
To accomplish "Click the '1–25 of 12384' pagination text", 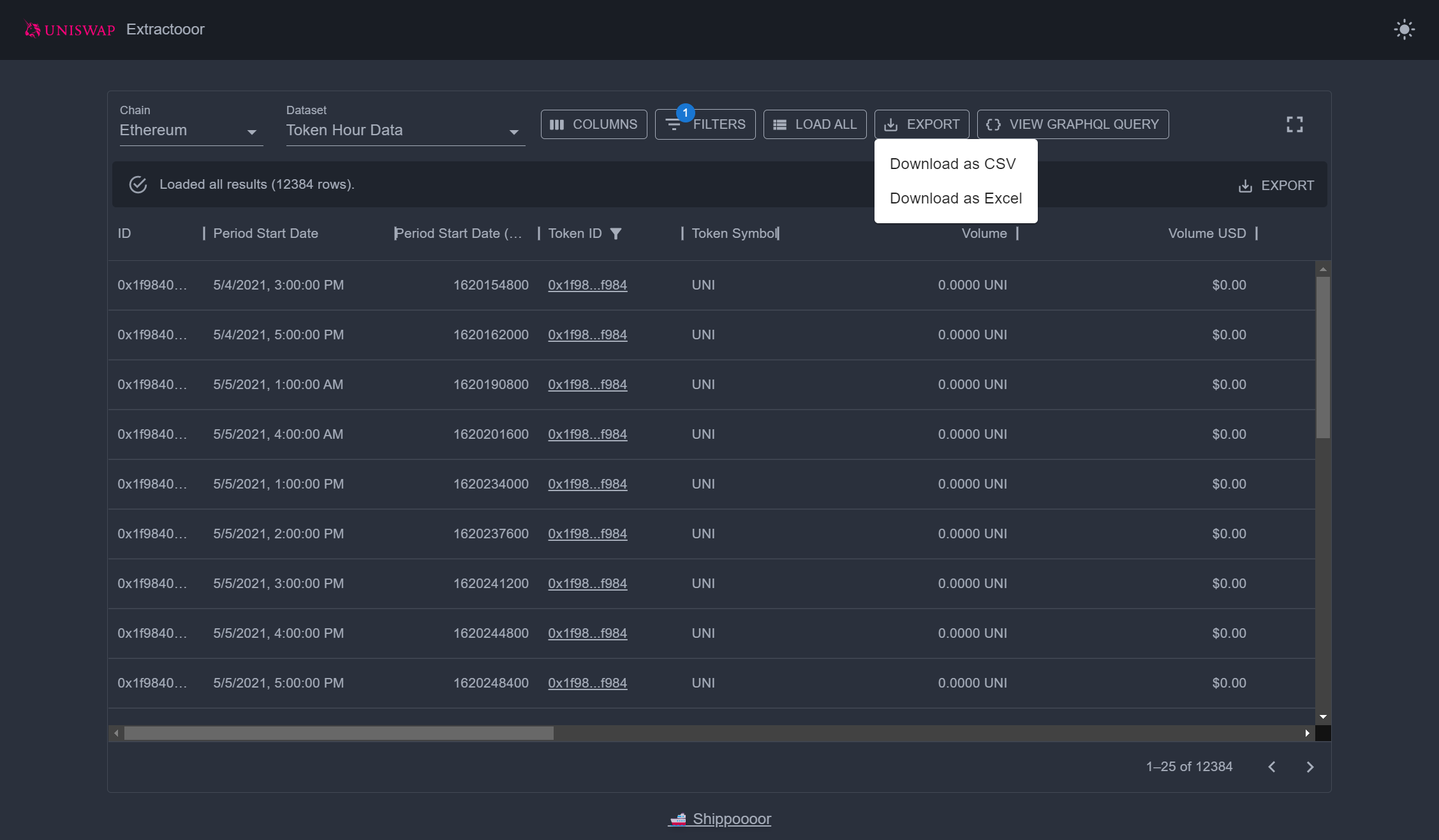I will coord(1189,767).
